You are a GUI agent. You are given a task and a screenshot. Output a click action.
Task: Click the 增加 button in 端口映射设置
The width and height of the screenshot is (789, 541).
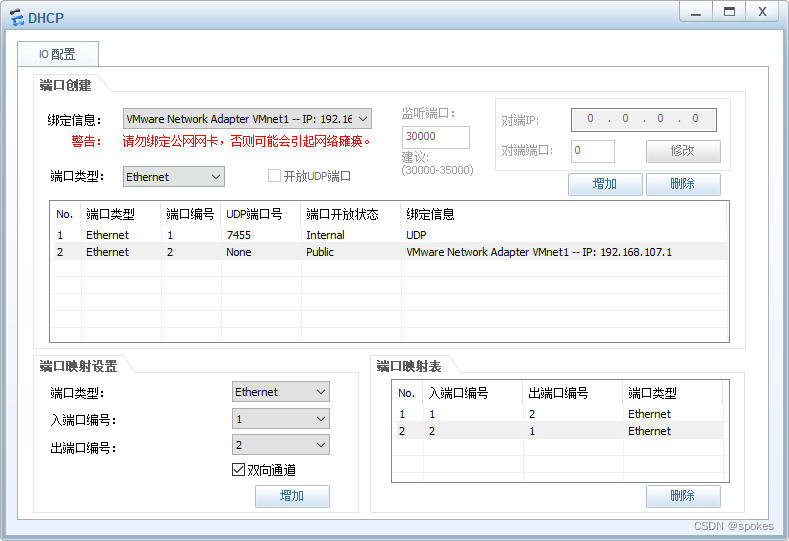point(292,496)
